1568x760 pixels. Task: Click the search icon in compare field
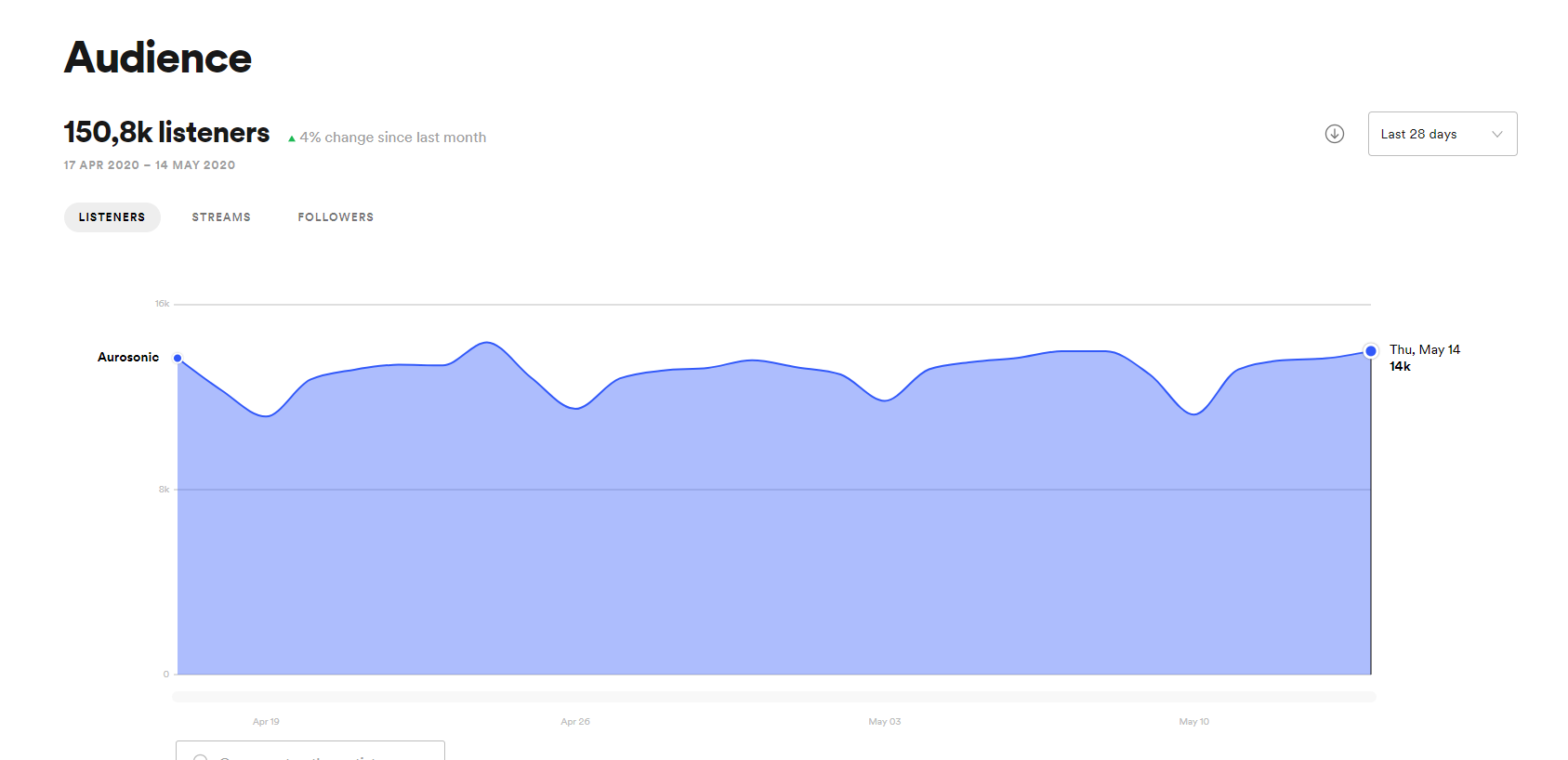[x=201, y=756]
